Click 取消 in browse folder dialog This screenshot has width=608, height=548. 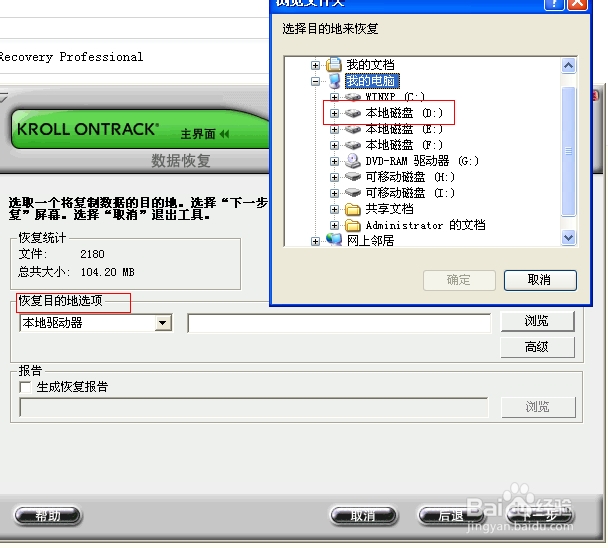click(x=540, y=280)
